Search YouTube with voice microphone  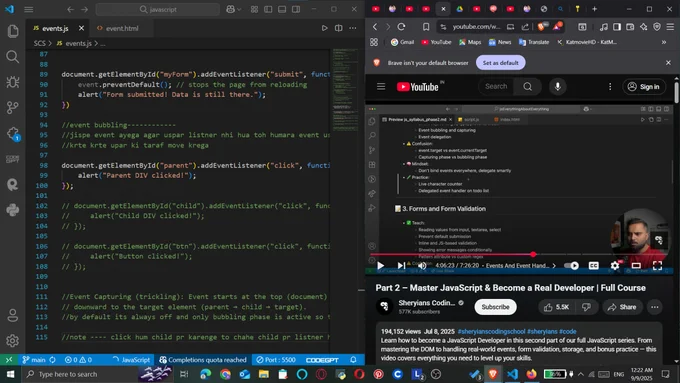(558, 87)
